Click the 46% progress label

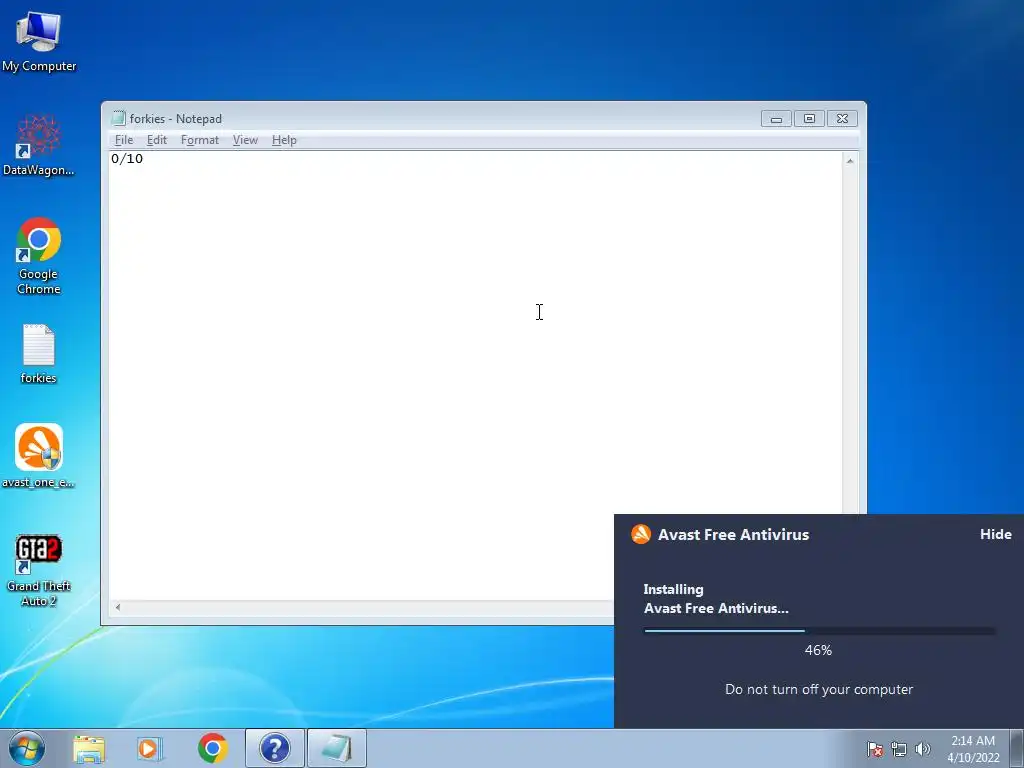818,650
